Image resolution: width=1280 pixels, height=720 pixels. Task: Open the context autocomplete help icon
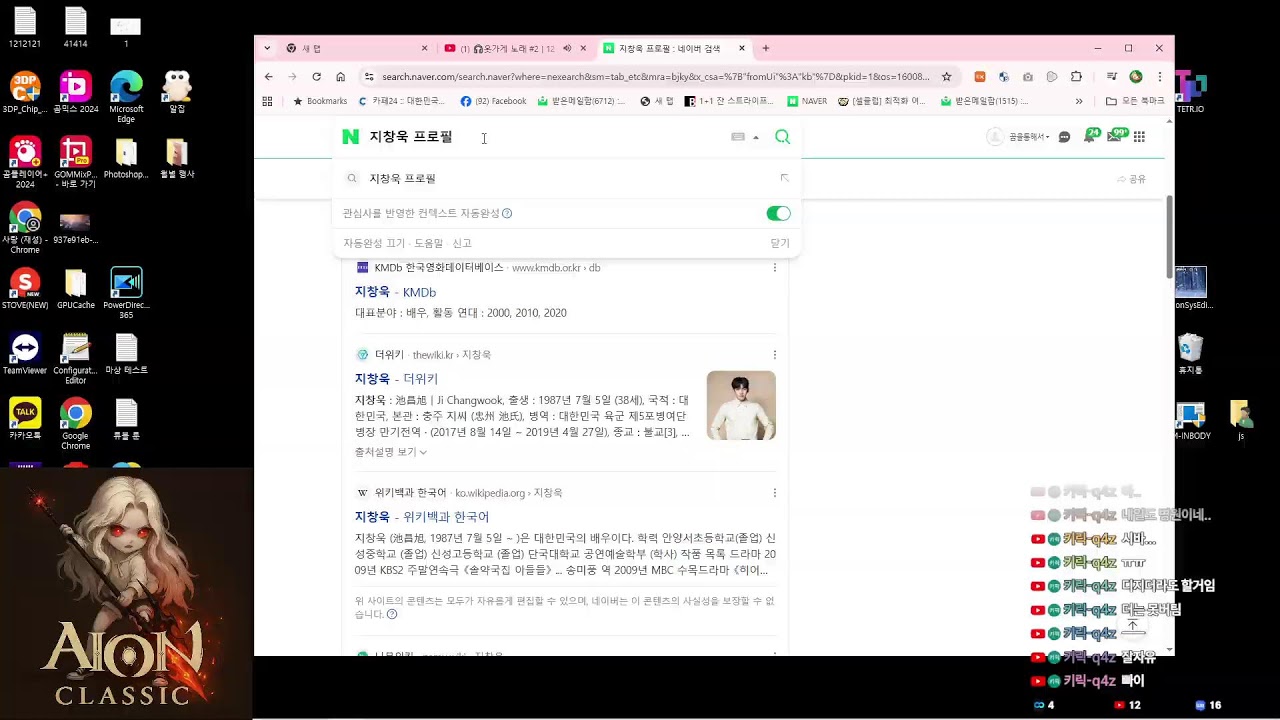tap(507, 213)
